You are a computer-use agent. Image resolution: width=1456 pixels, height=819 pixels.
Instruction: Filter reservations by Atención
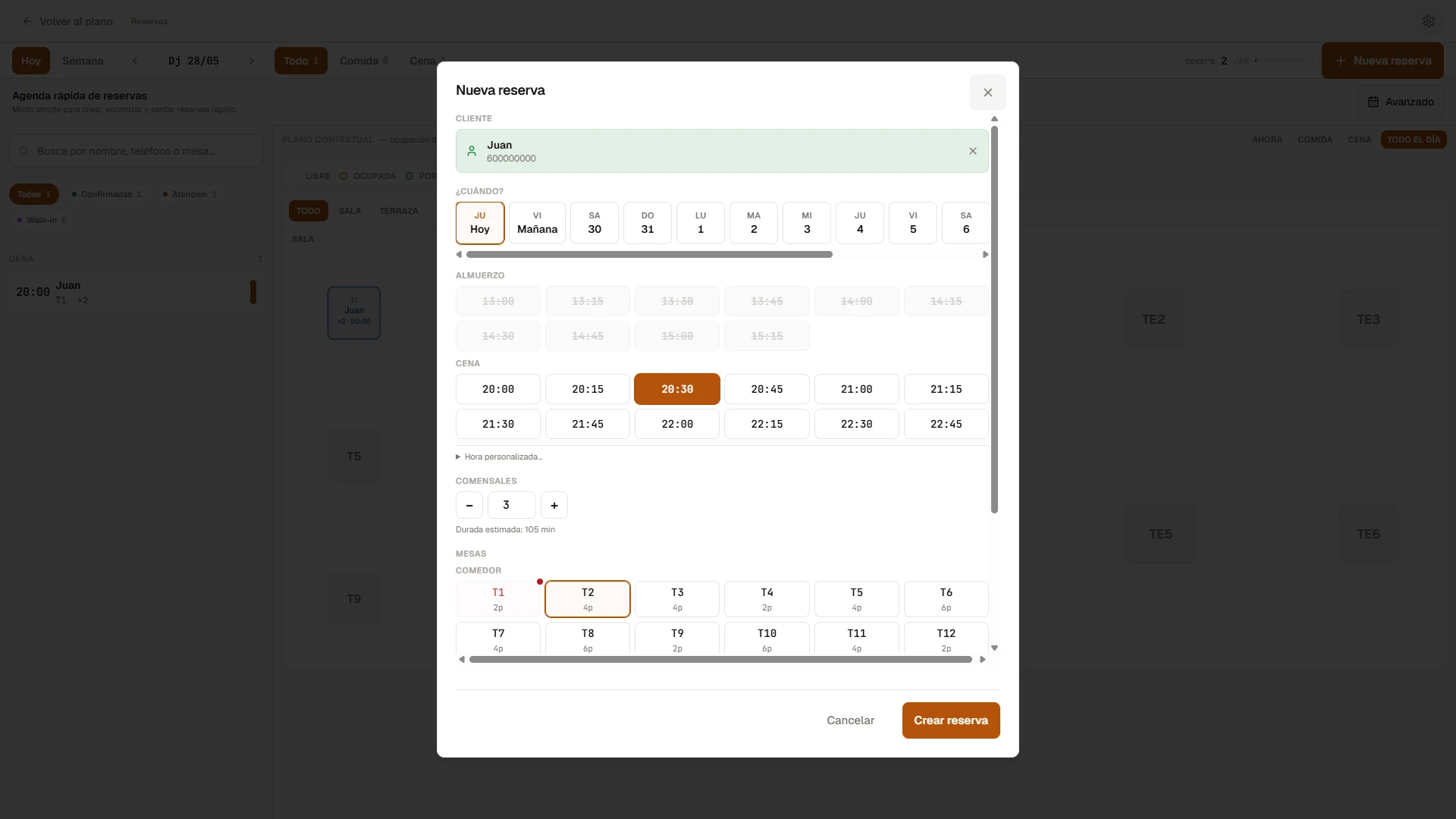[x=190, y=194]
